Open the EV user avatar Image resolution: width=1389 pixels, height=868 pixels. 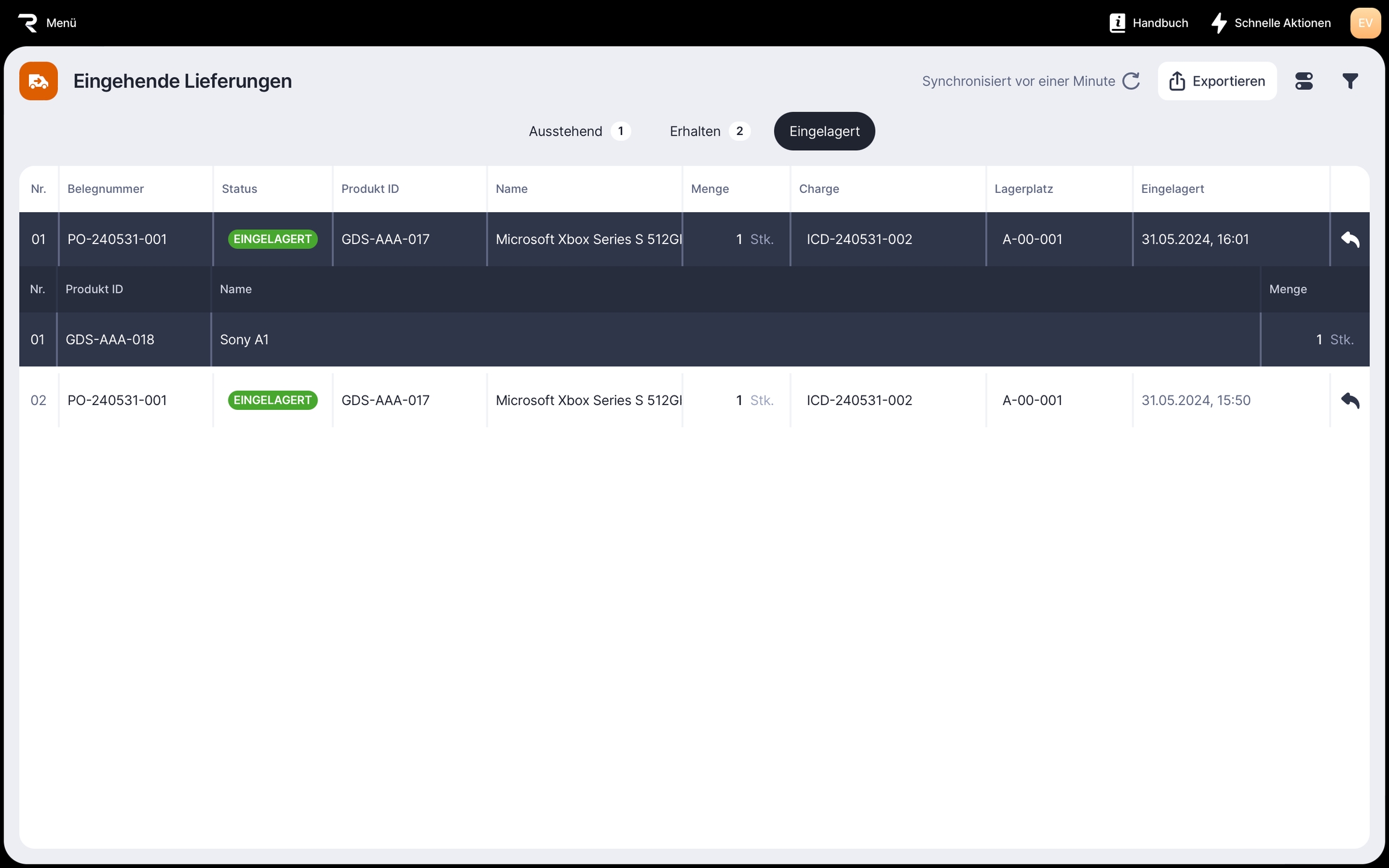pos(1365,23)
